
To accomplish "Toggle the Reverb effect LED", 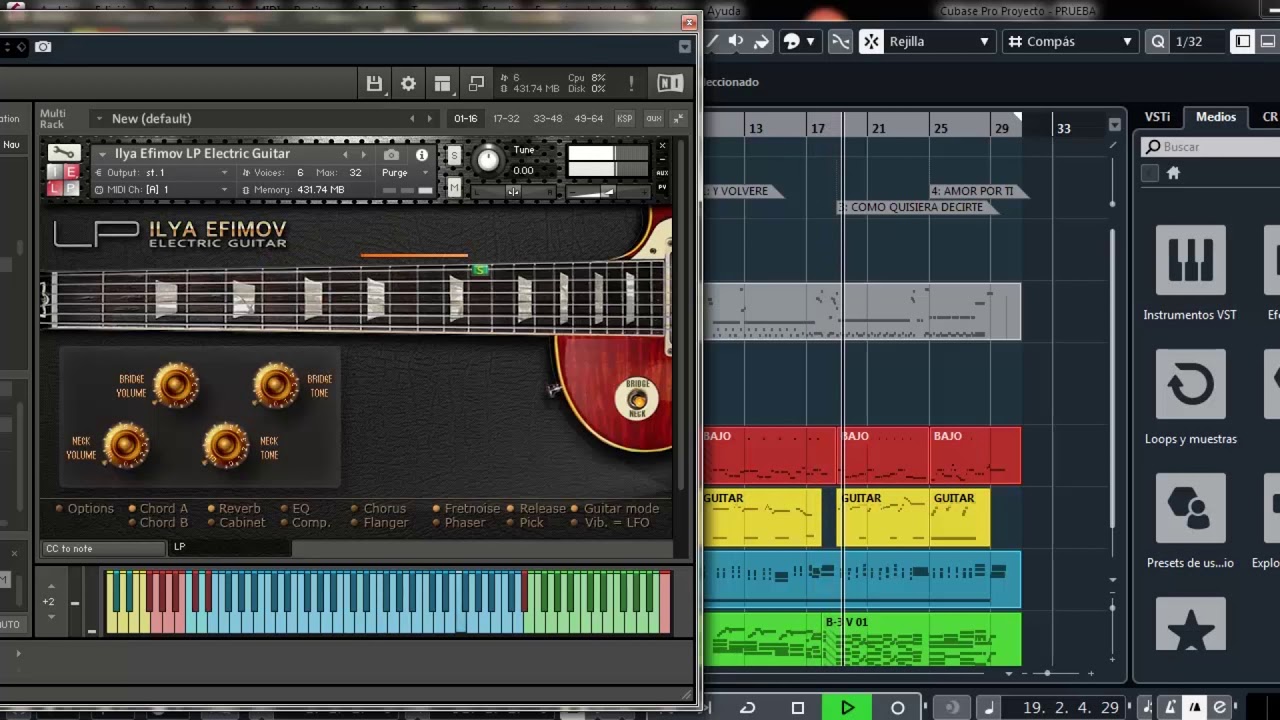I will (211, 509).
